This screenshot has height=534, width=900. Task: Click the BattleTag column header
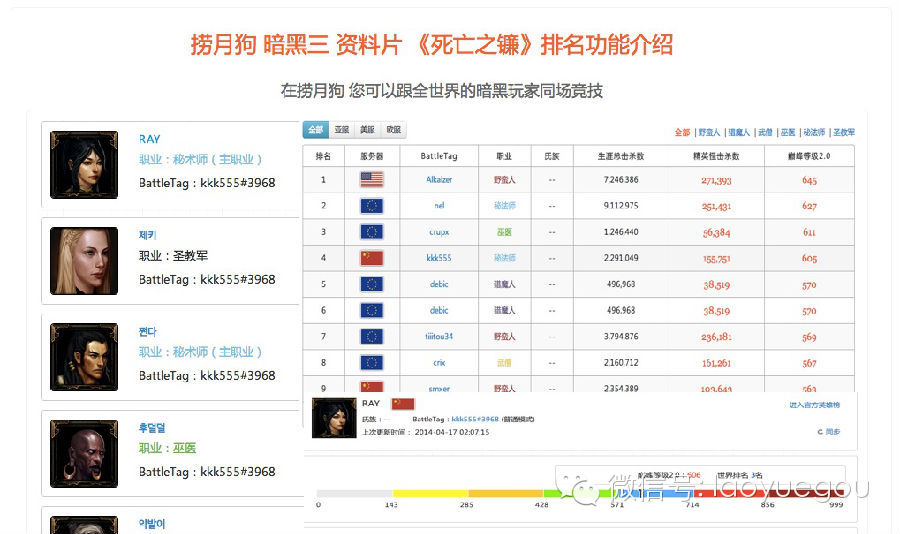(x=439, y=156)
